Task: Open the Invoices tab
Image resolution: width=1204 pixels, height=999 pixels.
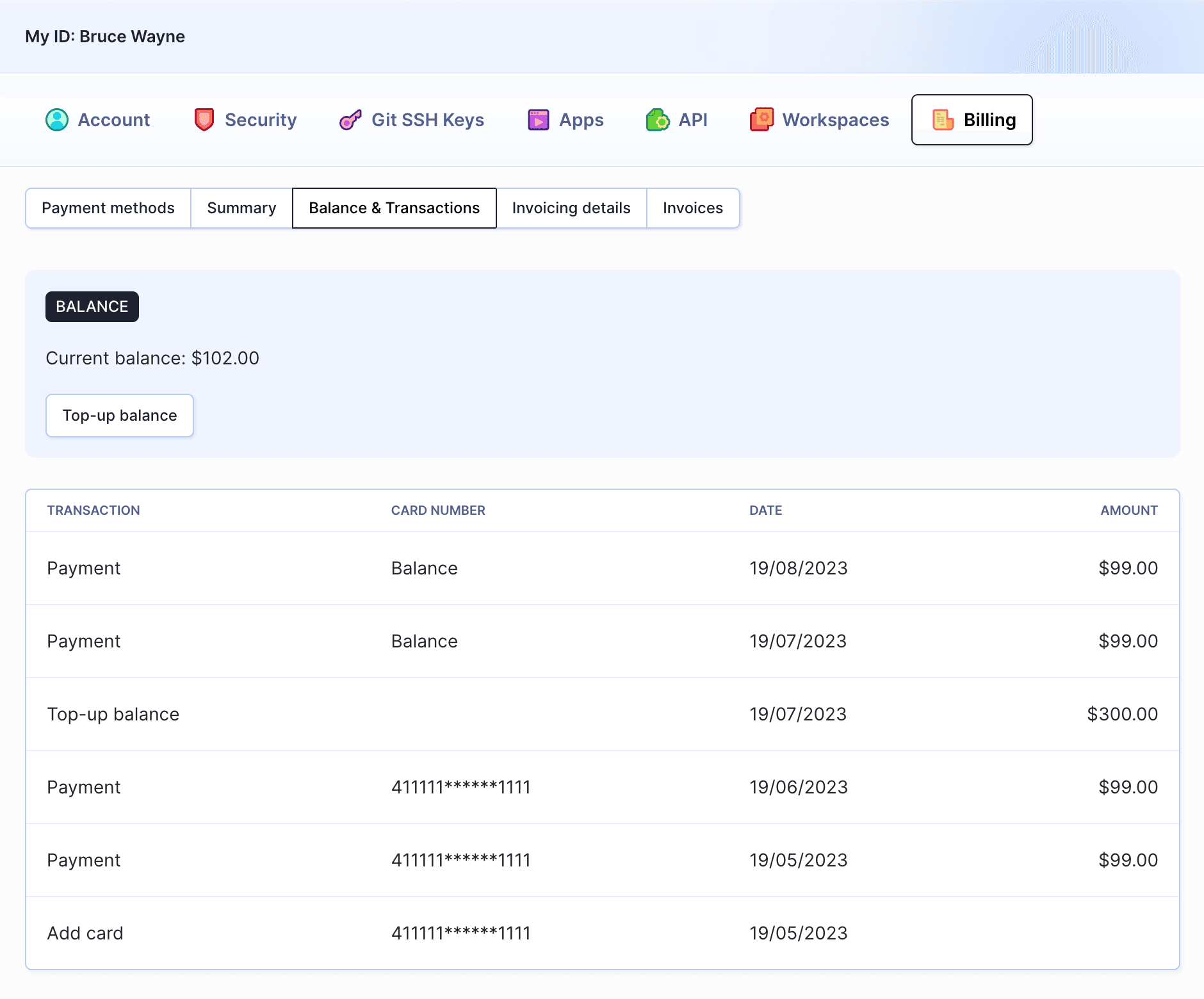Action: (x=692, y=208)
